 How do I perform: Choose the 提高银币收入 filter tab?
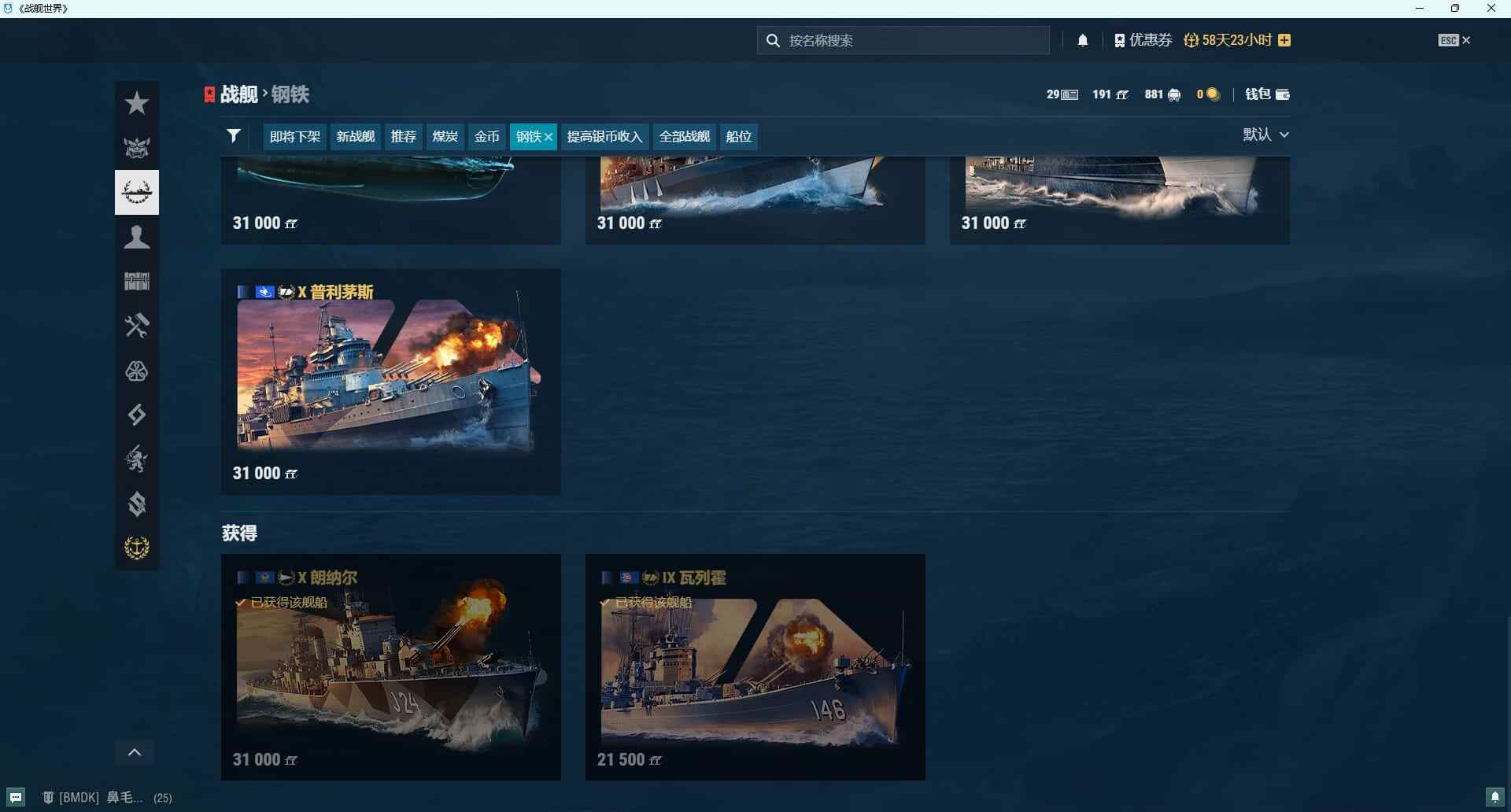pyautogui.click(x=605, y=137)
